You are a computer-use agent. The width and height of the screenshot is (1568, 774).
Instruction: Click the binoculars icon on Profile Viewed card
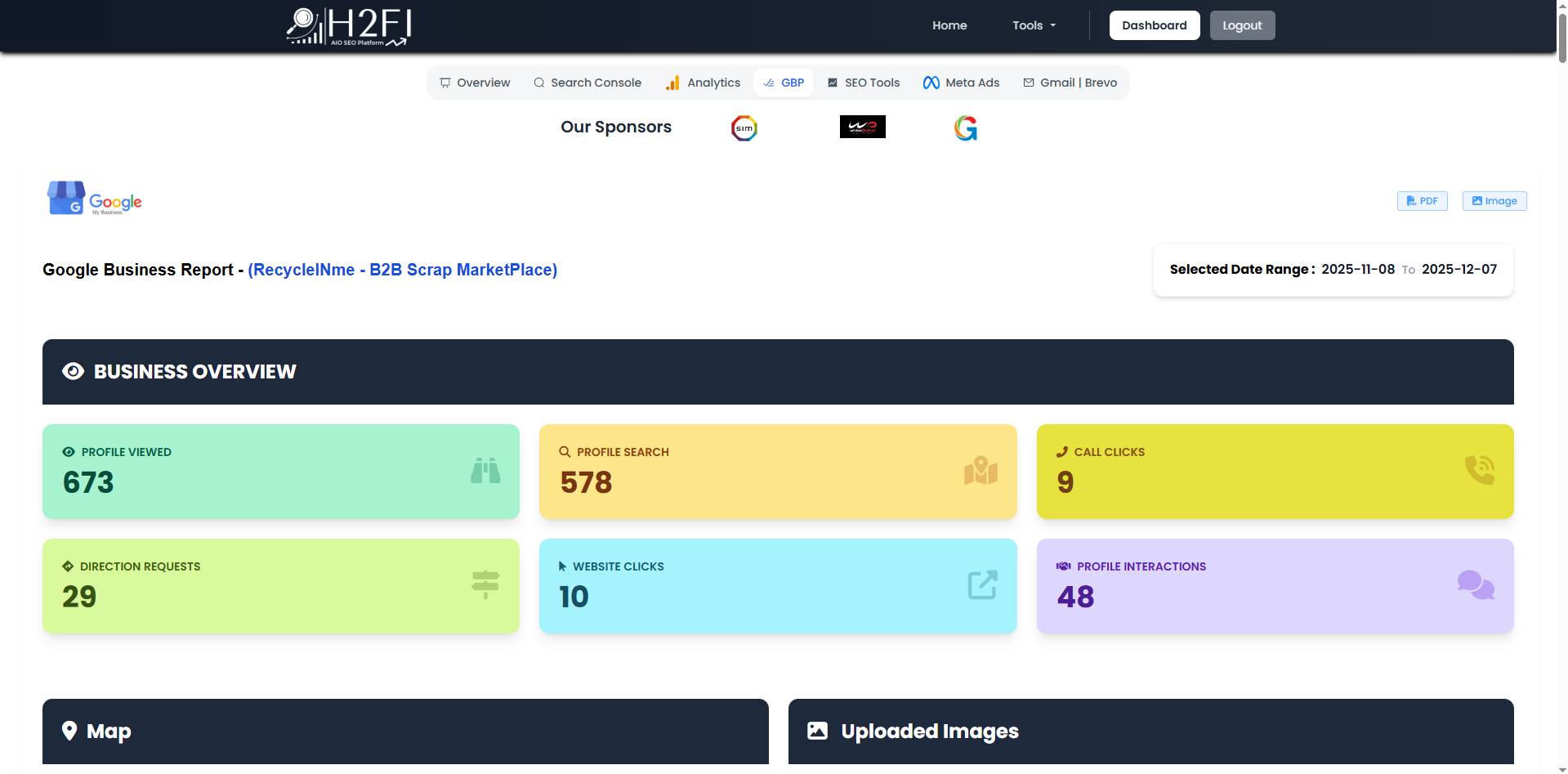pyautogui.click(x=485, y=471)
